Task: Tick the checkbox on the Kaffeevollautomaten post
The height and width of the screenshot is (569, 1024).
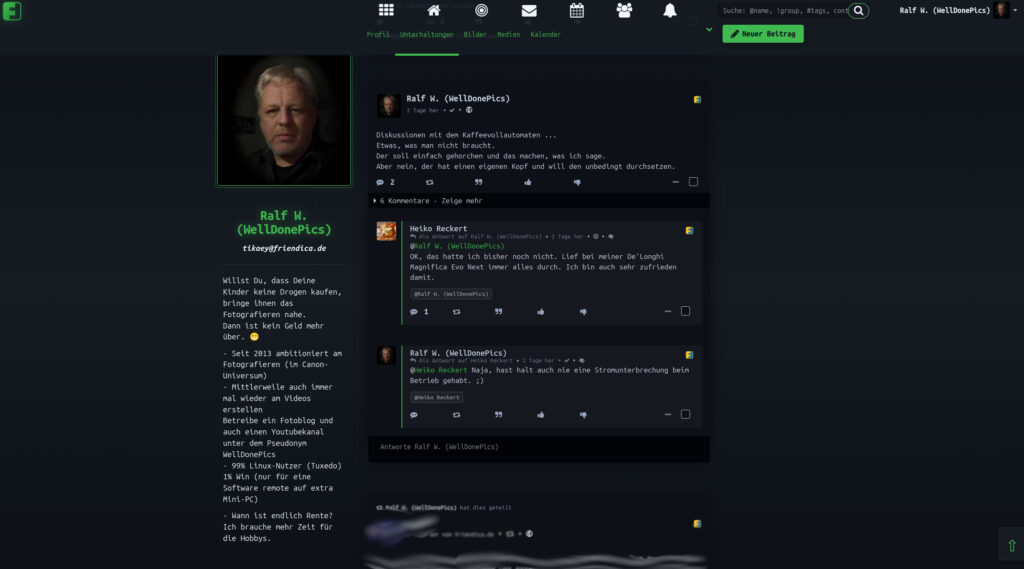Action: 694,182
